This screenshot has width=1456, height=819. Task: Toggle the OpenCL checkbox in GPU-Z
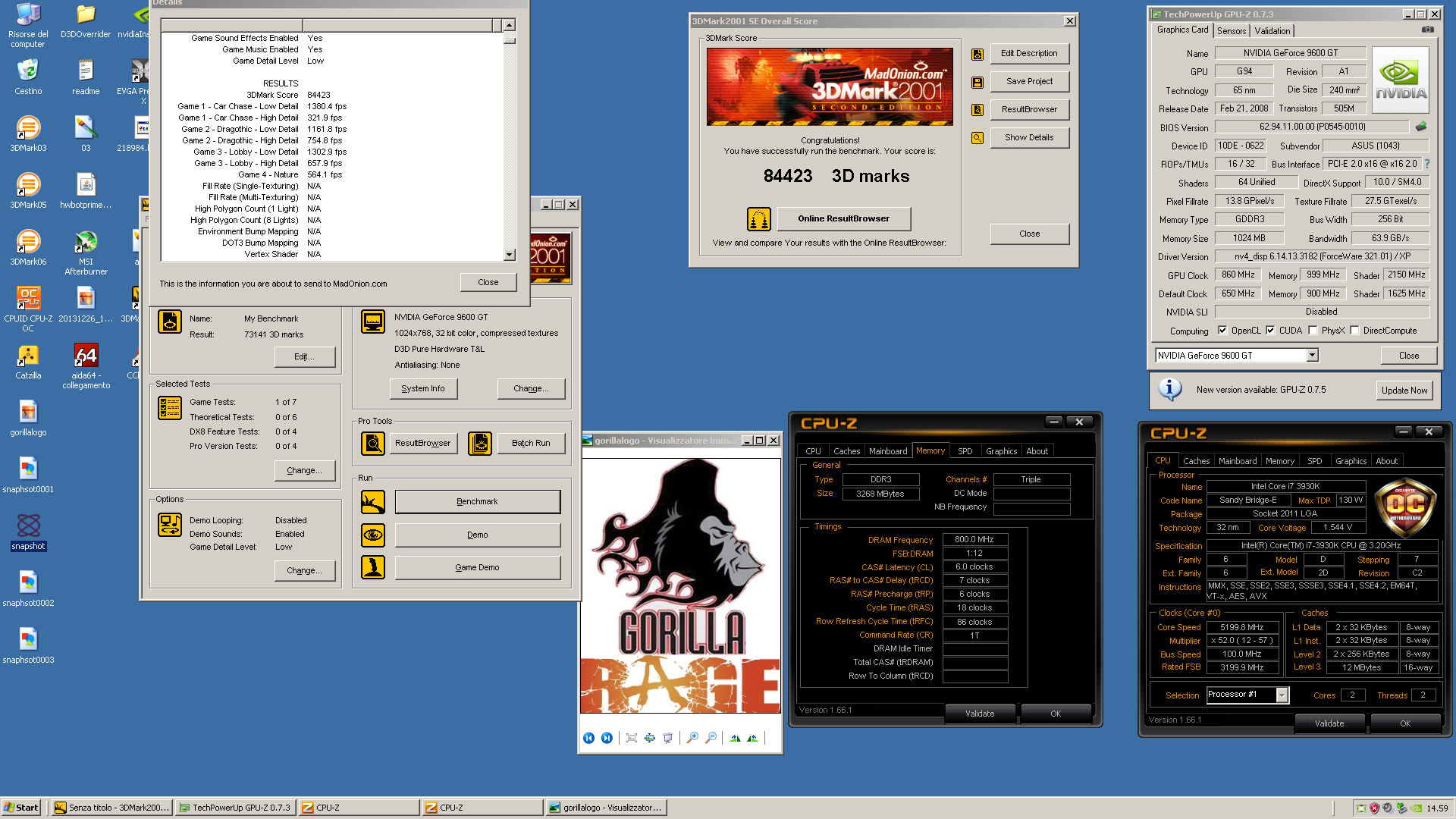[1222, 331]
